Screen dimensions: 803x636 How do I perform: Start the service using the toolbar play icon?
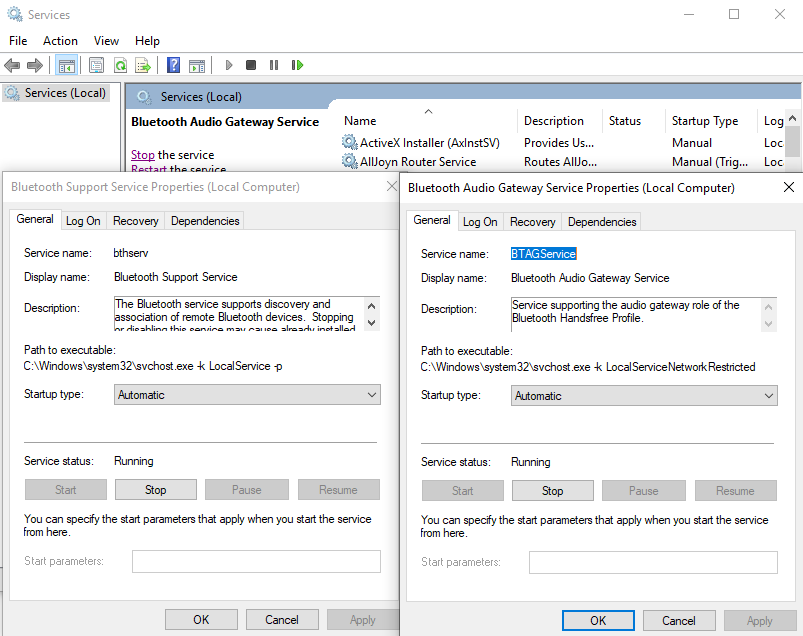pyautogui.click(x=229, y=65)
